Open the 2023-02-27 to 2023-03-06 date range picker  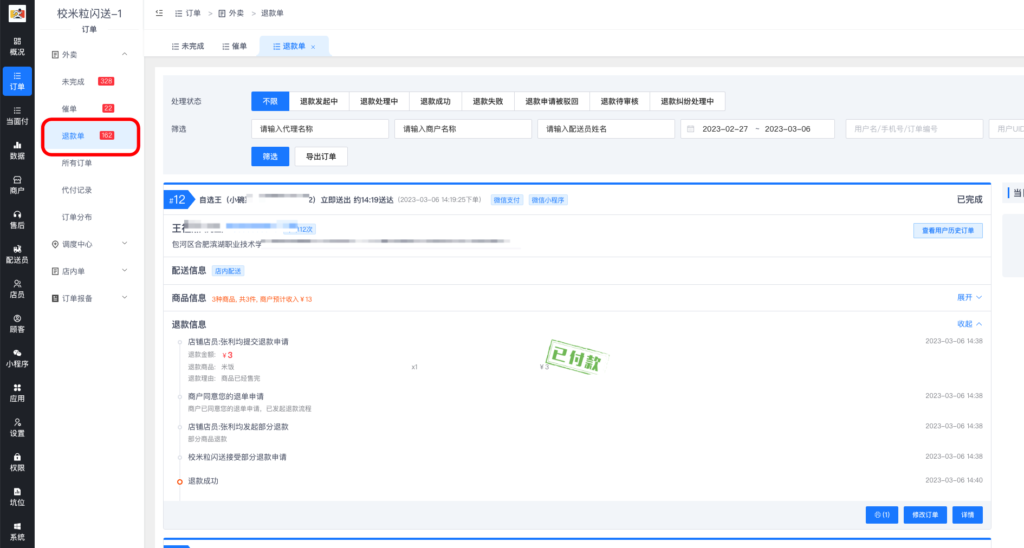758,129
